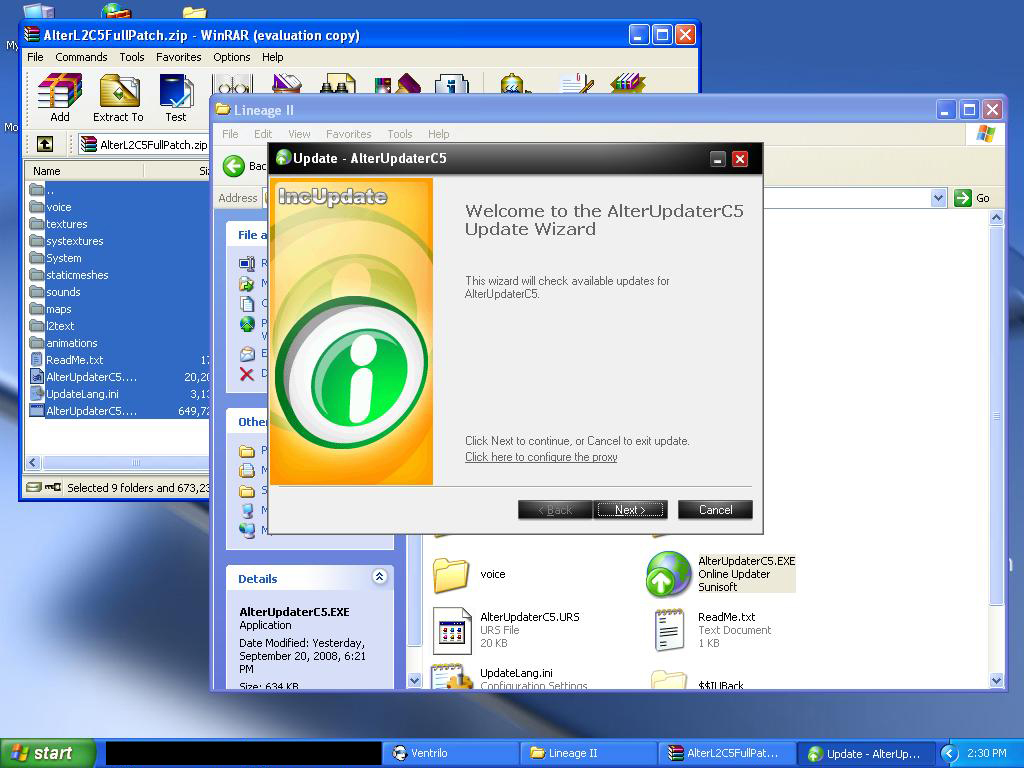Select the ReadMe.txt notepad icon in Lineage II
Screen dimensions: 1024x768
668,630
